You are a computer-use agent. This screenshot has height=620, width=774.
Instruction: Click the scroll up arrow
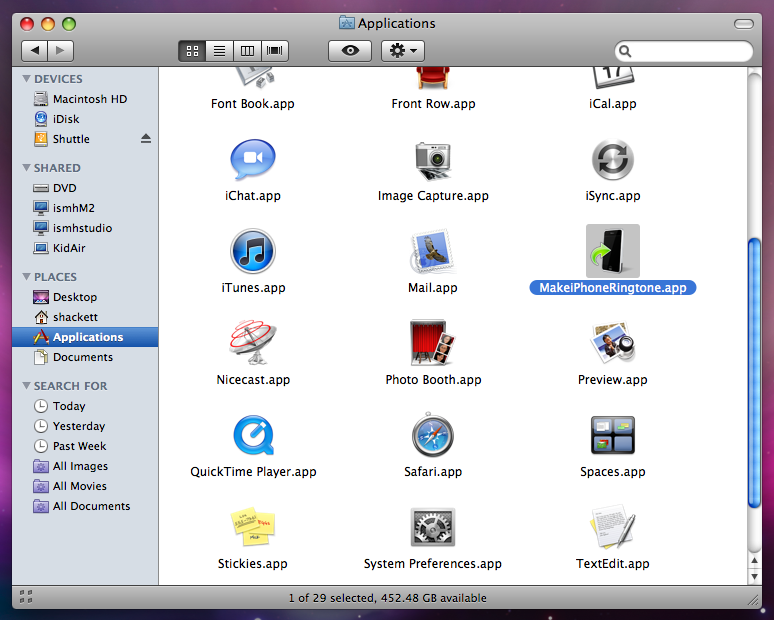click(754, 561)
